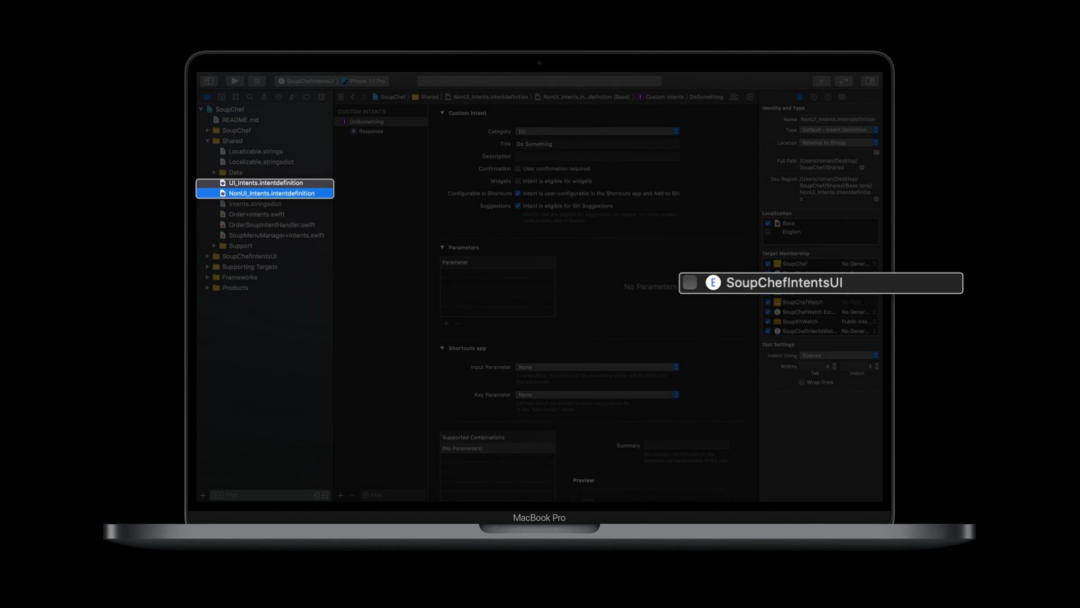Uncheck the Base localization checkbox
The width and height of the screenshot is (1080, 608).
768,223
